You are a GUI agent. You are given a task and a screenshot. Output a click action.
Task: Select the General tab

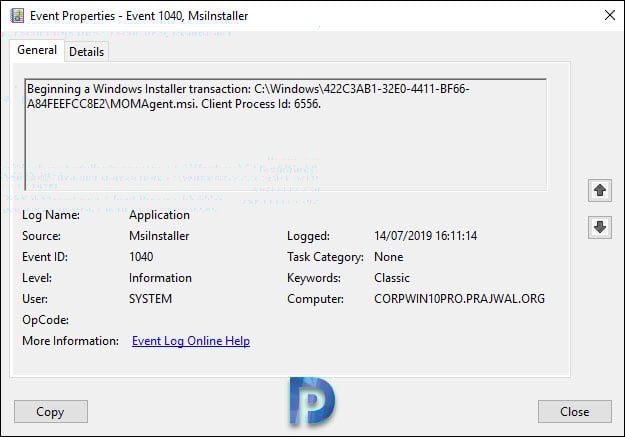click(x=37, y=50)
